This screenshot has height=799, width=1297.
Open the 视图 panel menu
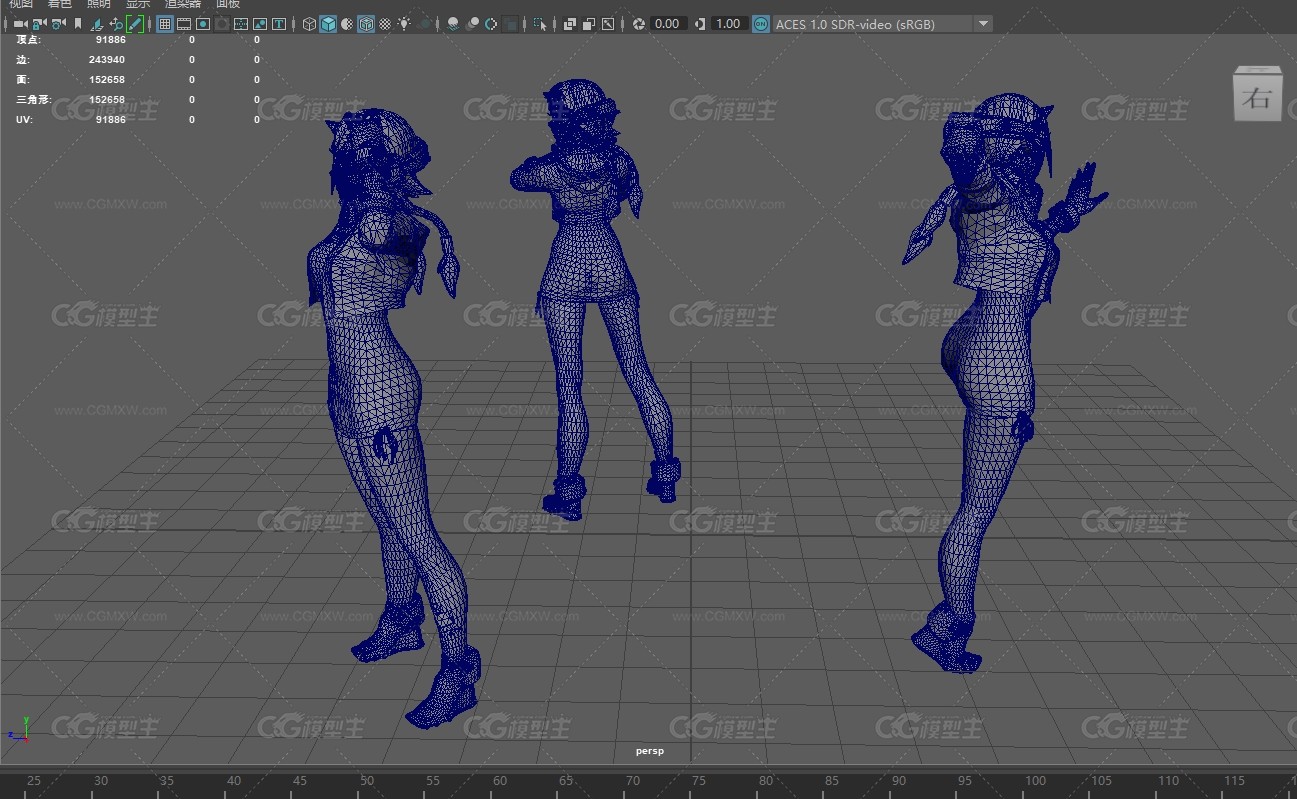pyautogui.click(x=21, y=4)
